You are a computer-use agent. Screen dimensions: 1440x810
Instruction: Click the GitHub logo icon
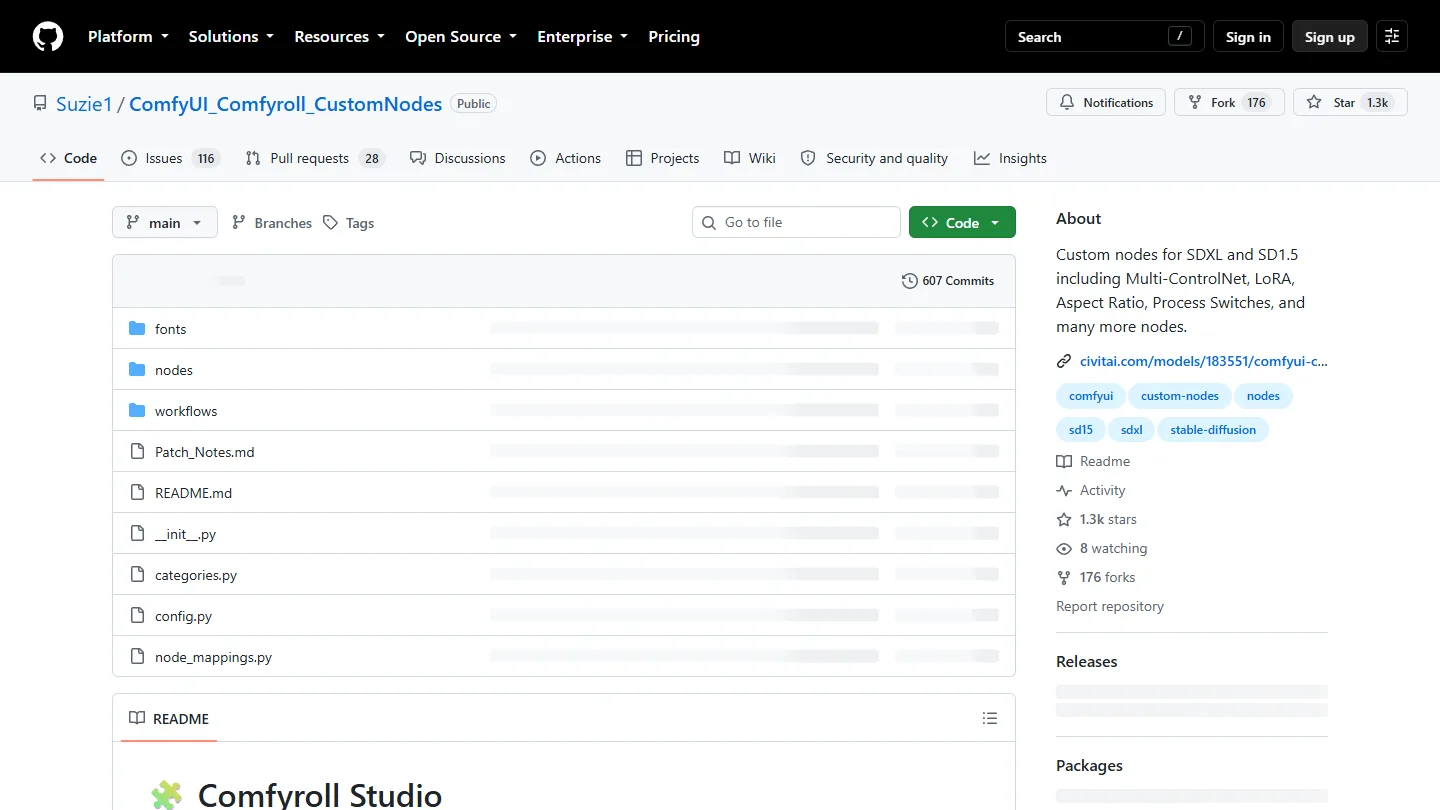tap(48, 37)
